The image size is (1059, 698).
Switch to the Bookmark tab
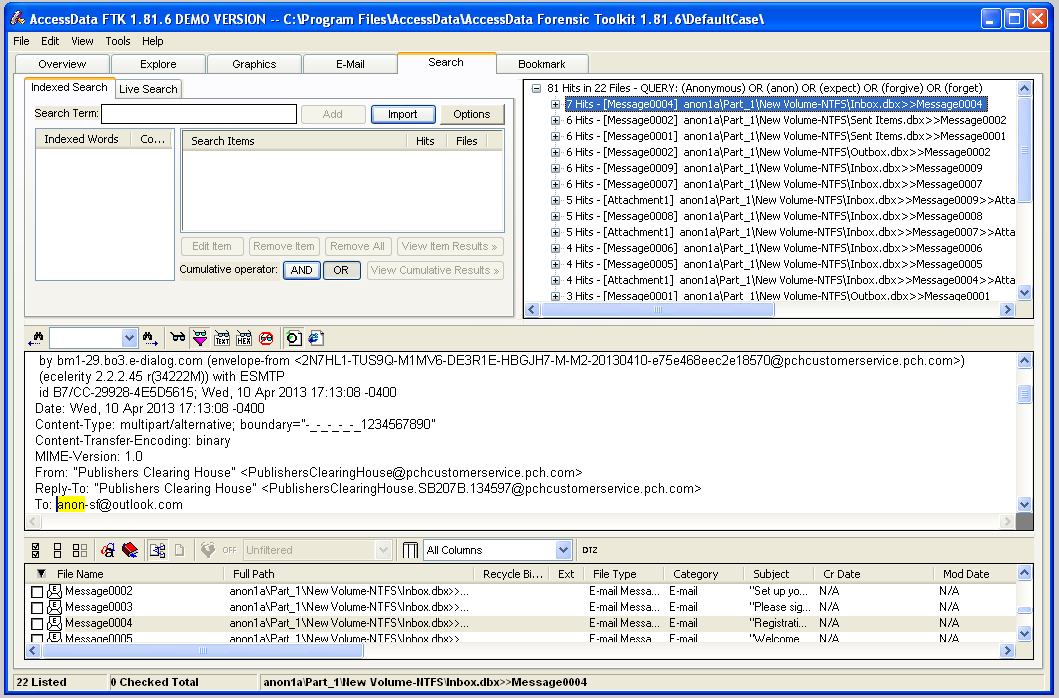click(x=541, y=64)
